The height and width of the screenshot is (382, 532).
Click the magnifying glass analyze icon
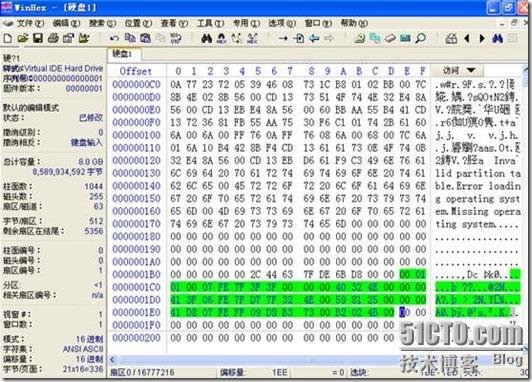(x=421, y=38)
